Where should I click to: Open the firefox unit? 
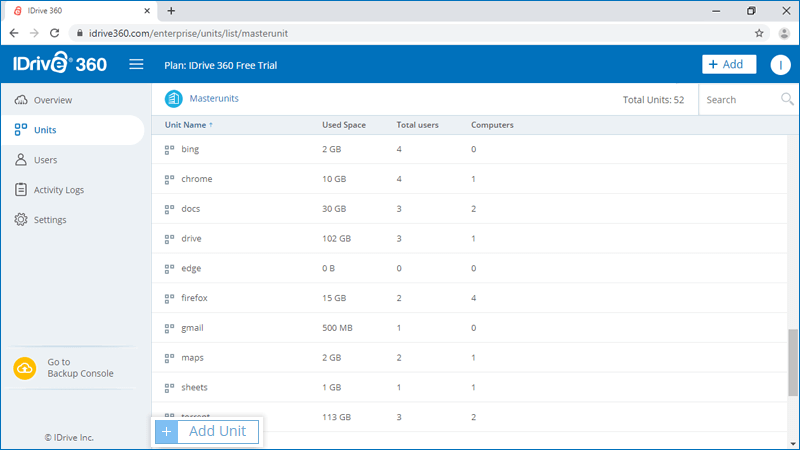(x=194, y=298)
